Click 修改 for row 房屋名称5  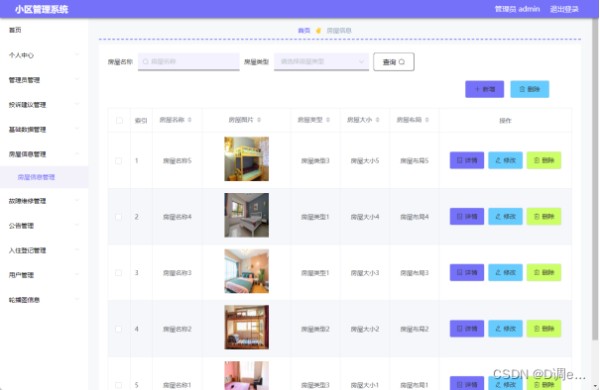pyautogui.click(x=505, y=160)
